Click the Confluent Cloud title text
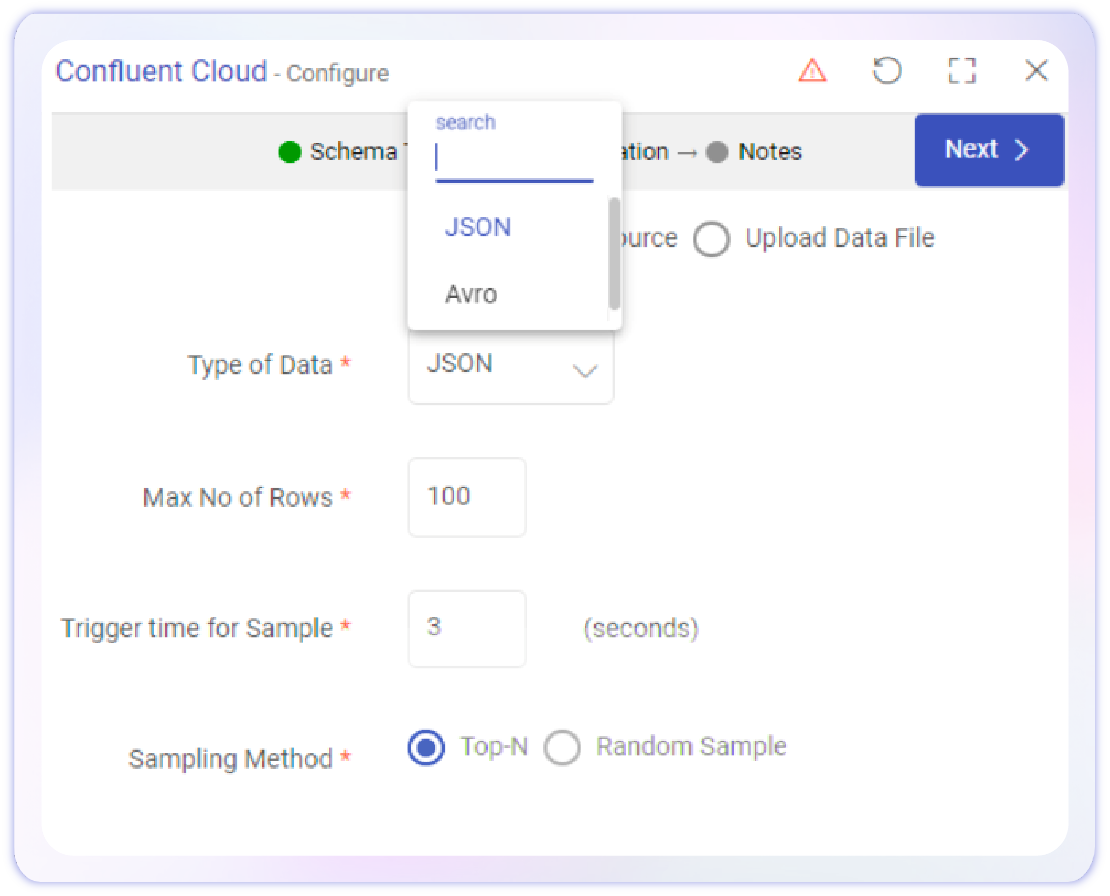 (x=161, y=72)
